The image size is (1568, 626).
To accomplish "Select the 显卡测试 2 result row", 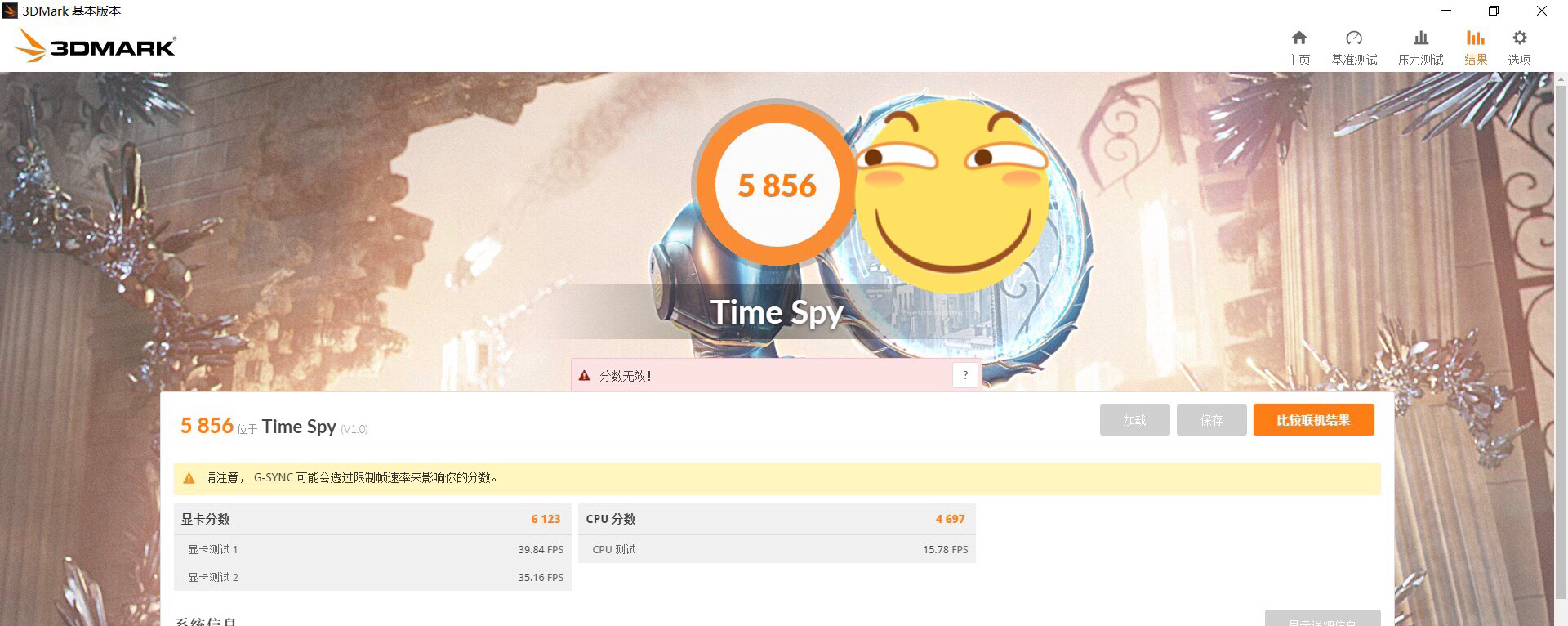I will pos(372,577).
